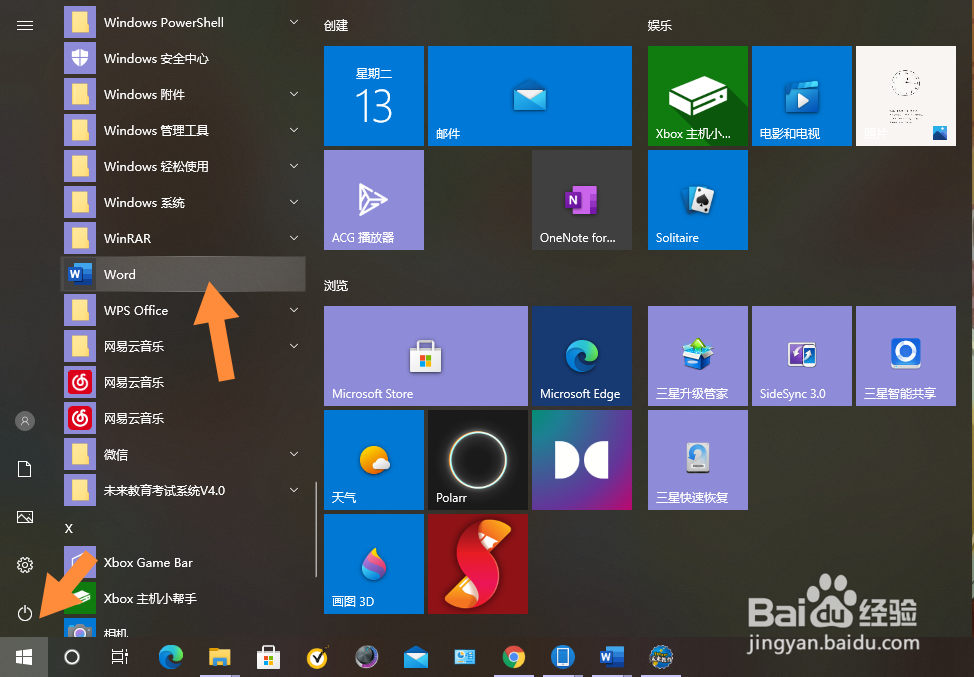Screen dimensions: 974x677
Task: Click the 娱乐 tile group header
Action: [660, 25]
